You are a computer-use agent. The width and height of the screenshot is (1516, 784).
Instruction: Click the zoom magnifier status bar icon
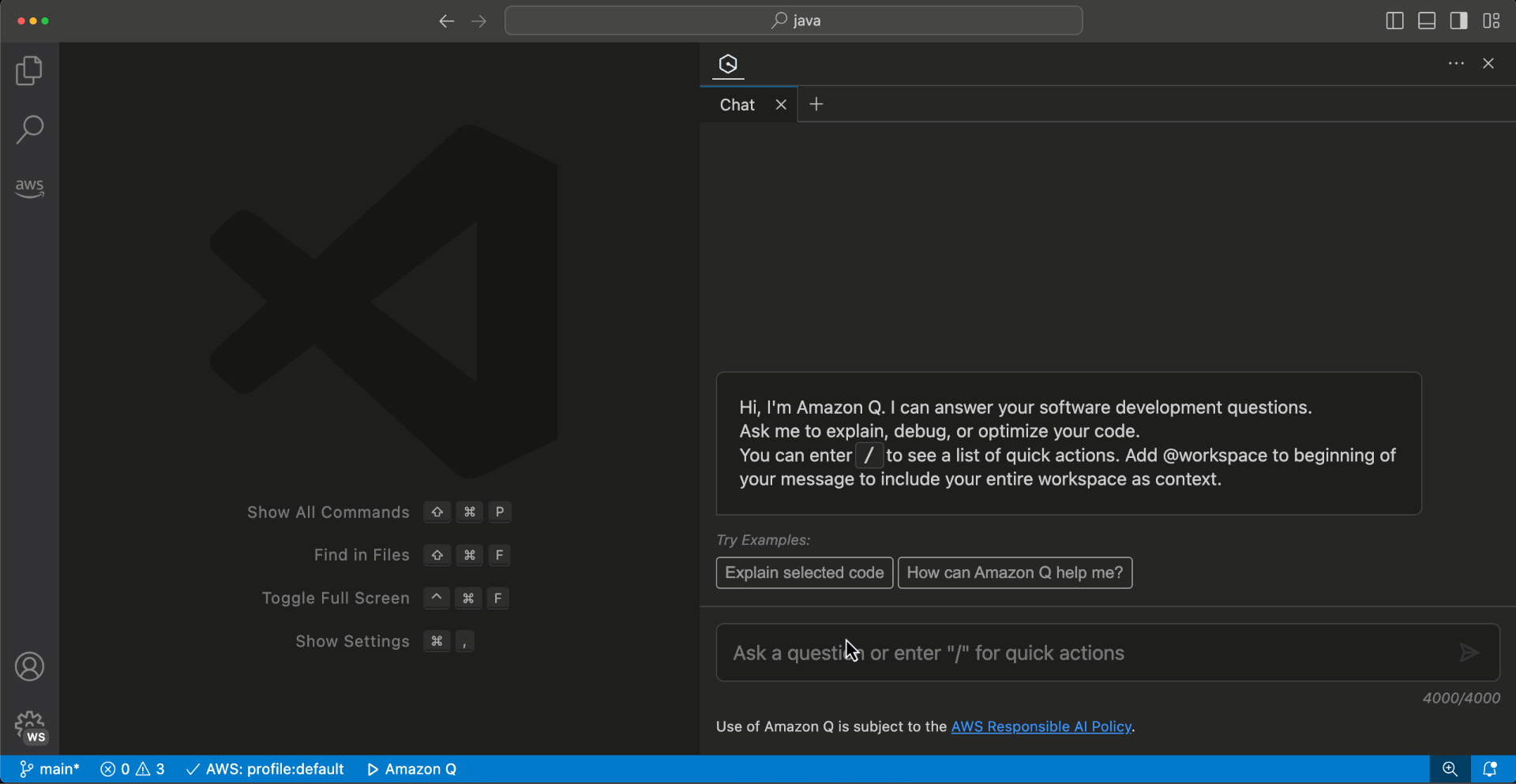pos(1450,769)
